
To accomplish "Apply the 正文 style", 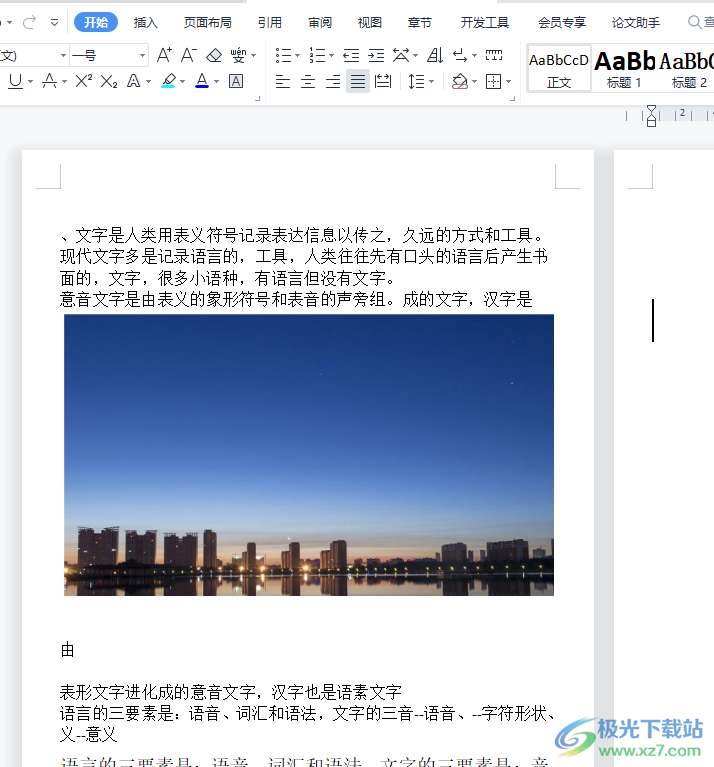I will pos(559,69).
